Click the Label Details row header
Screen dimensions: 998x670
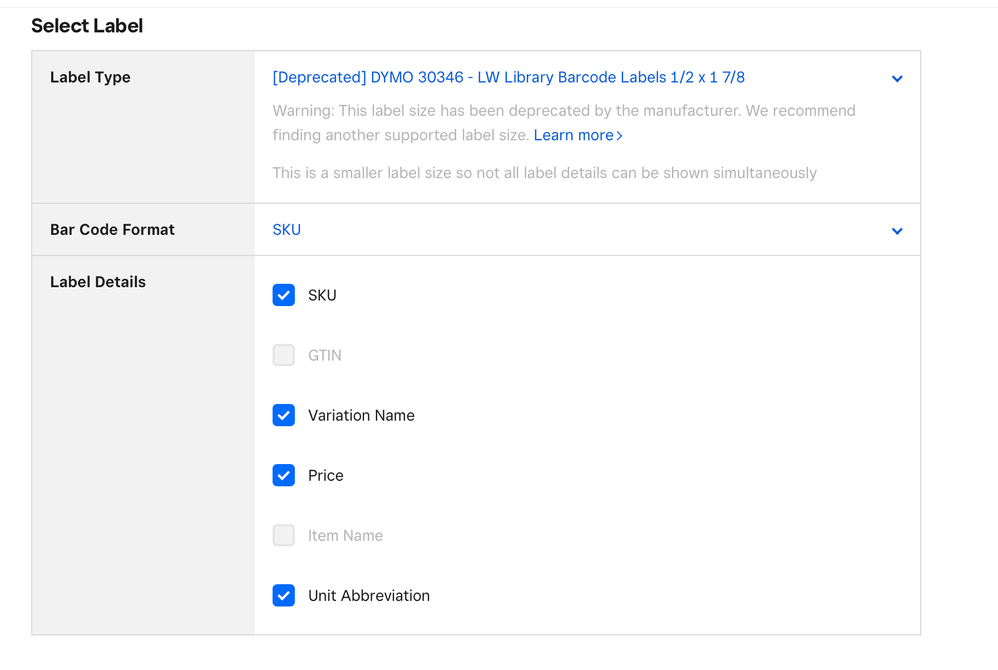98,282
